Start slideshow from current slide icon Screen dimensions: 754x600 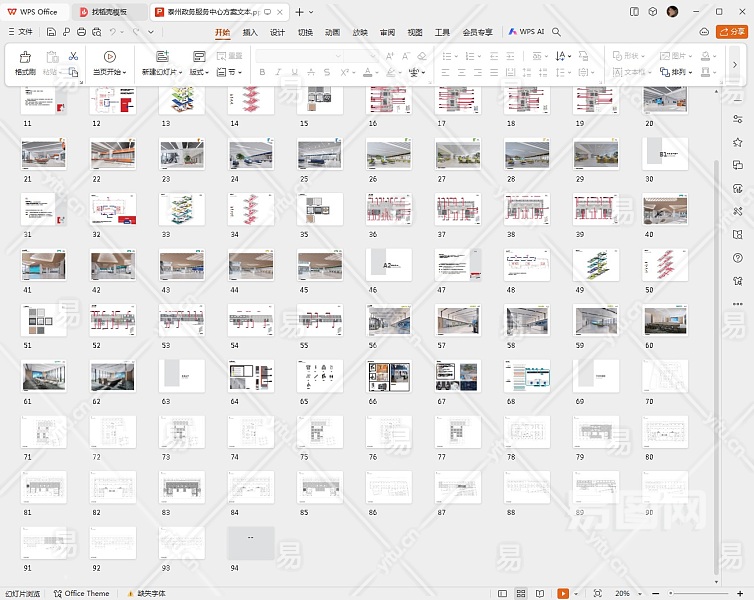(109, 57)
